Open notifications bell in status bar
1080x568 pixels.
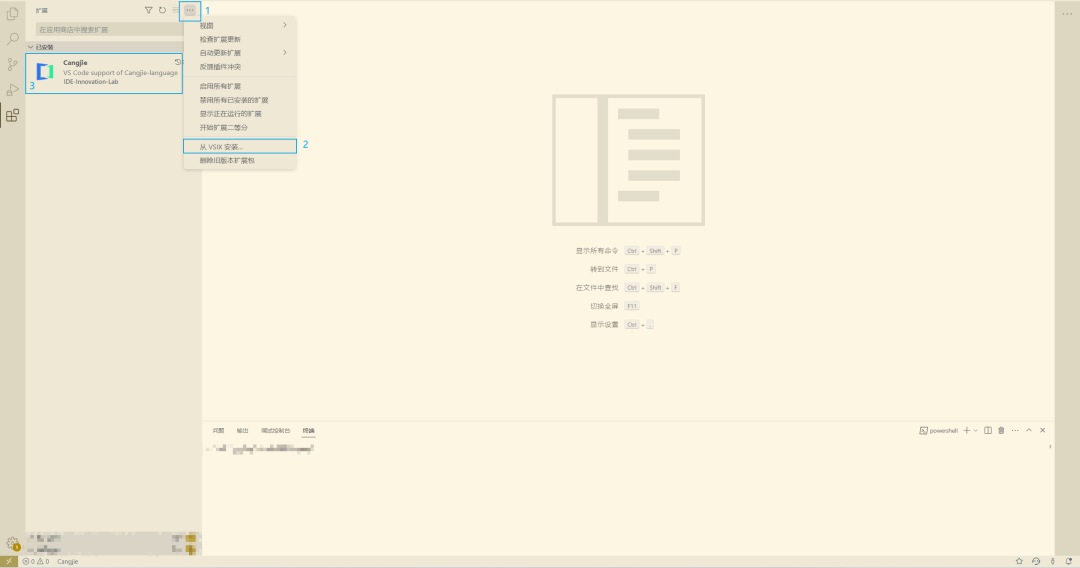1069,561
